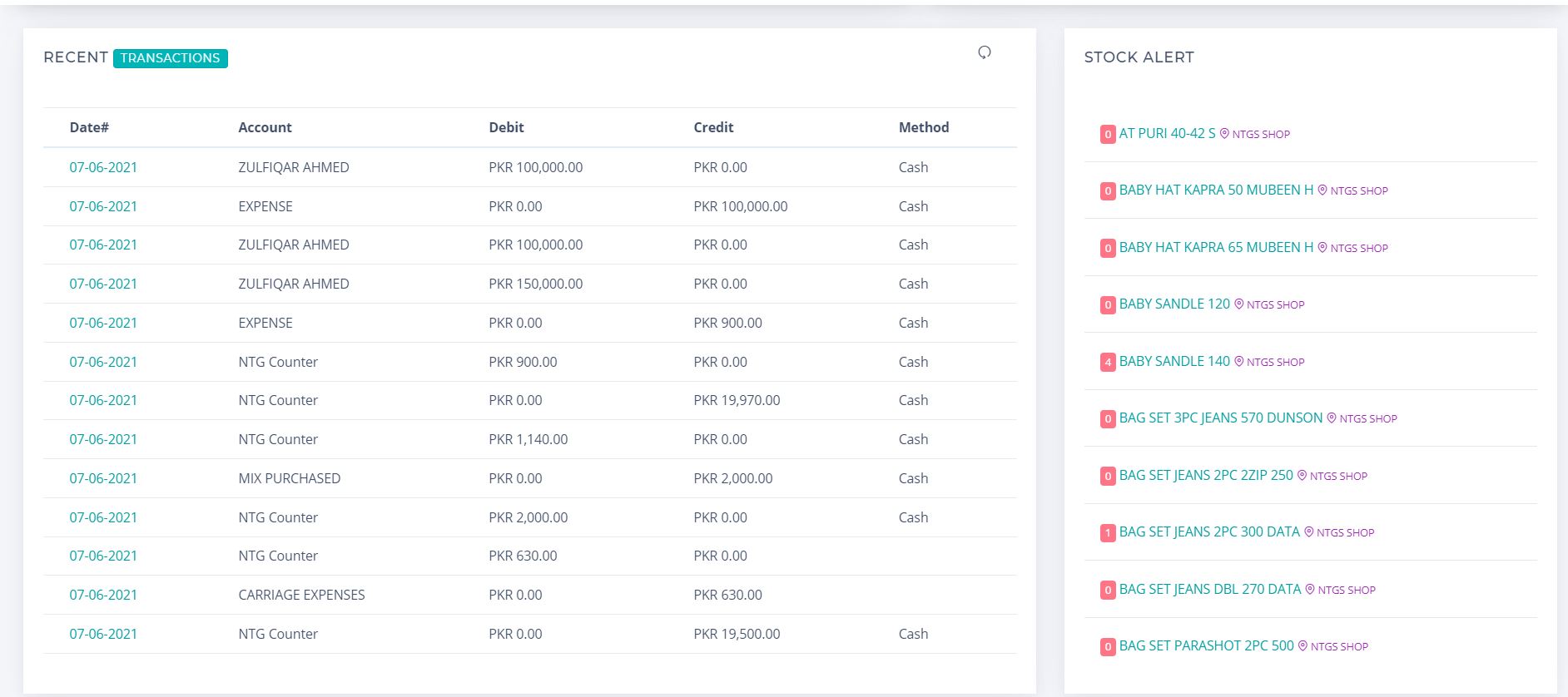Click the location pin next to BABY SANDLE 120
Viewport: 1568px width, 697px height.
point(1238,304)
